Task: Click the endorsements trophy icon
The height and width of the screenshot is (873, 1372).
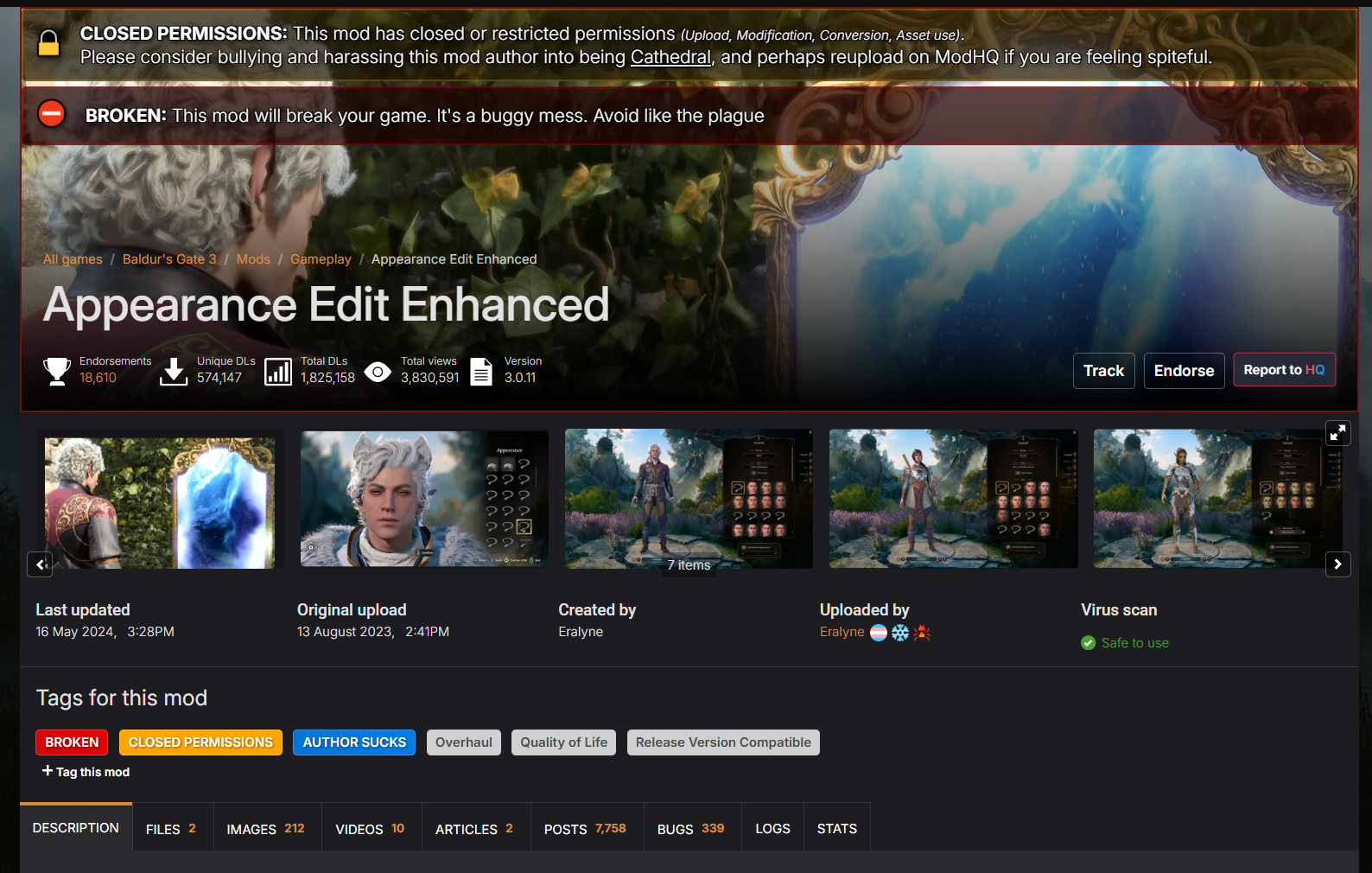Action: [x=57, y=371]
